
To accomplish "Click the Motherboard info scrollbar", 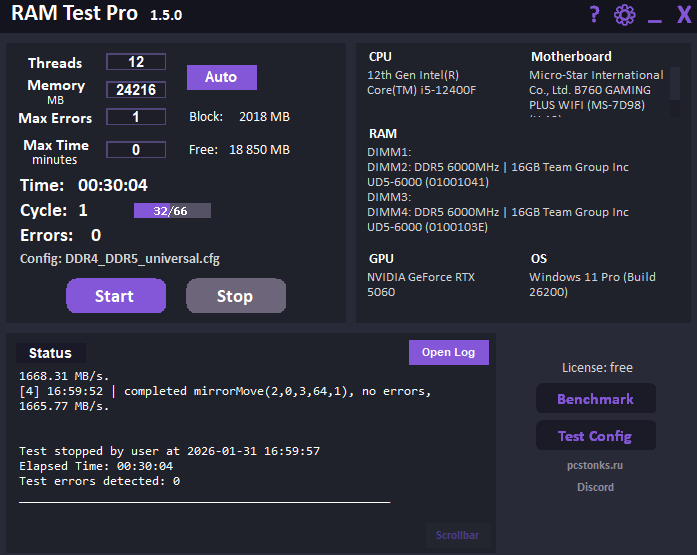I will tap(674, 84).
